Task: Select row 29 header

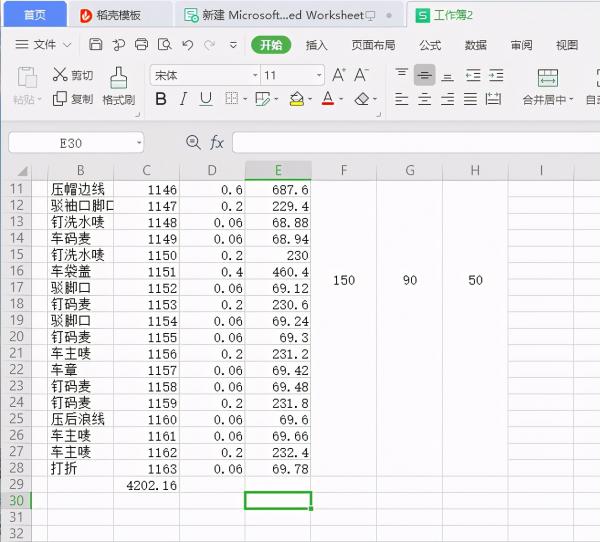Action: [x=16, y=484]
